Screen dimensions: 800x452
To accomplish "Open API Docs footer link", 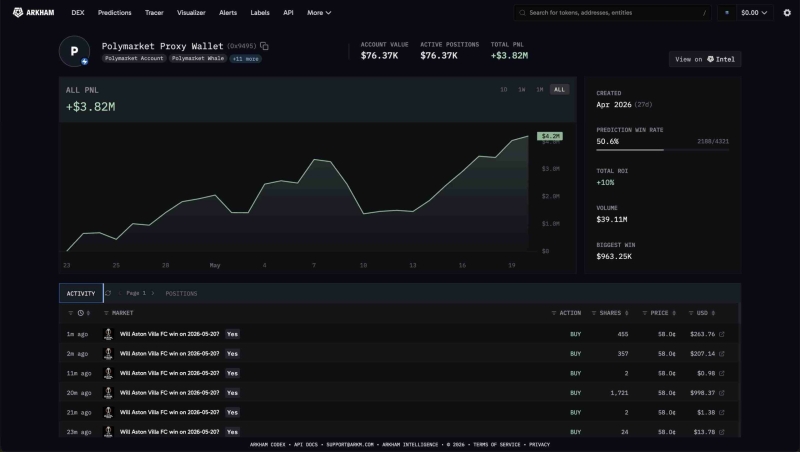I will point(306,445).
